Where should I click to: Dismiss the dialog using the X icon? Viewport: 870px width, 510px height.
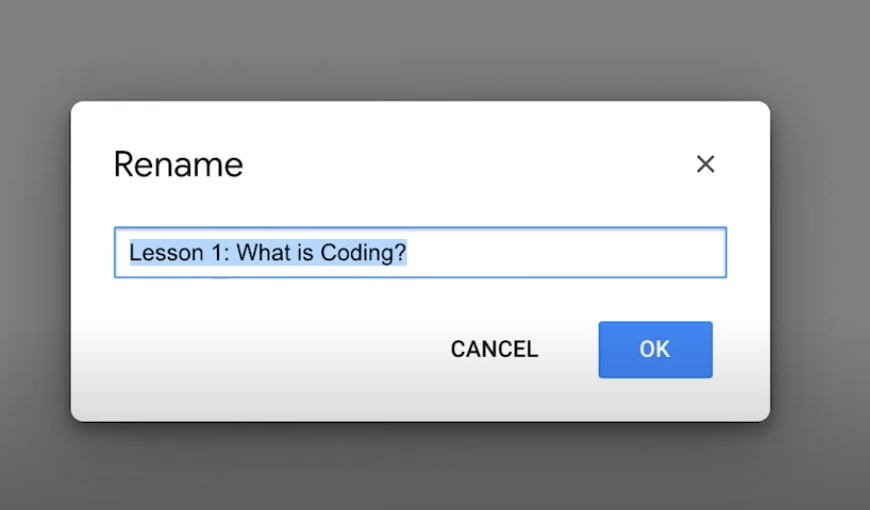pyautogui.click(x=705, y=164)
